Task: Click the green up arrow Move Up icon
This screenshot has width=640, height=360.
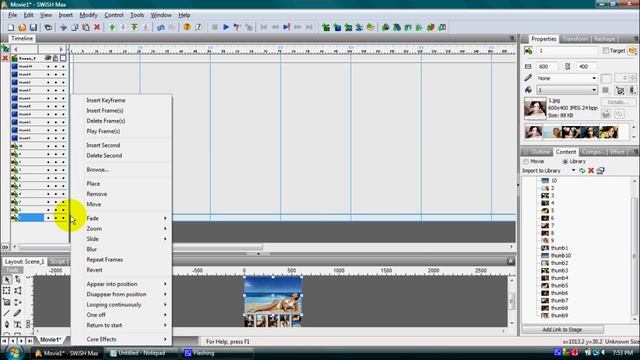Action: click(x=112, y=27)
